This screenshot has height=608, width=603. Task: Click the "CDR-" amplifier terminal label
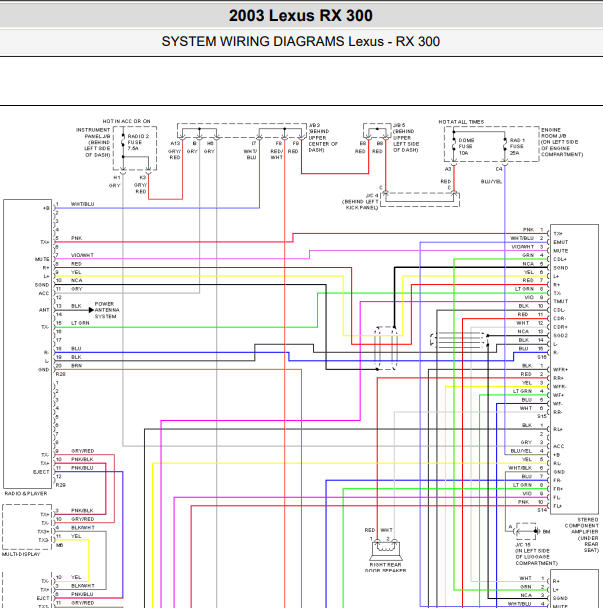[x=560, y=318]
